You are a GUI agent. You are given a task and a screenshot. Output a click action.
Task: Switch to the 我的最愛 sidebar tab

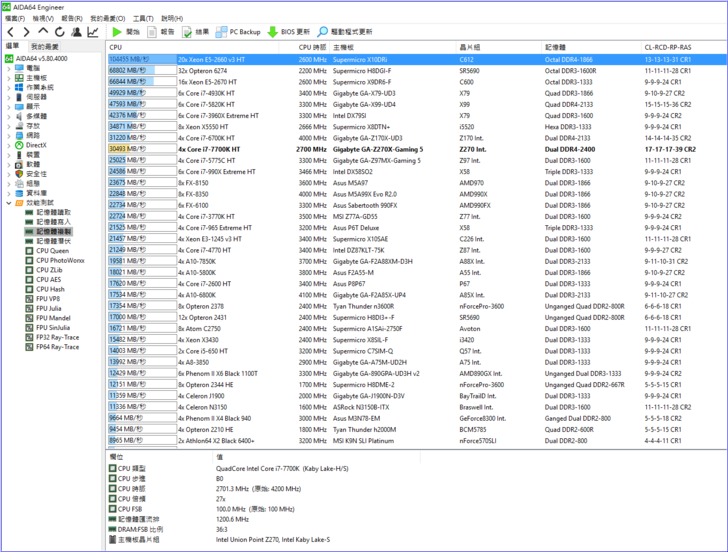pyautogui.click(x=44, y=47)
